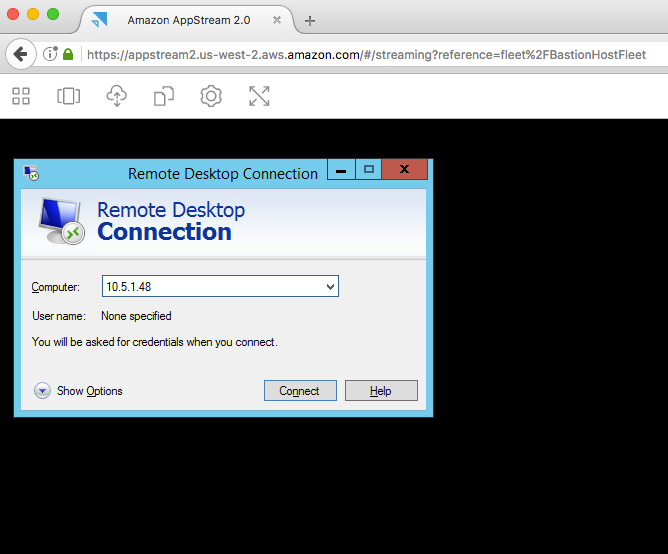Screen dimensions: 668x554
Task: Click the browser URL address bar
Action: point(366,55)
